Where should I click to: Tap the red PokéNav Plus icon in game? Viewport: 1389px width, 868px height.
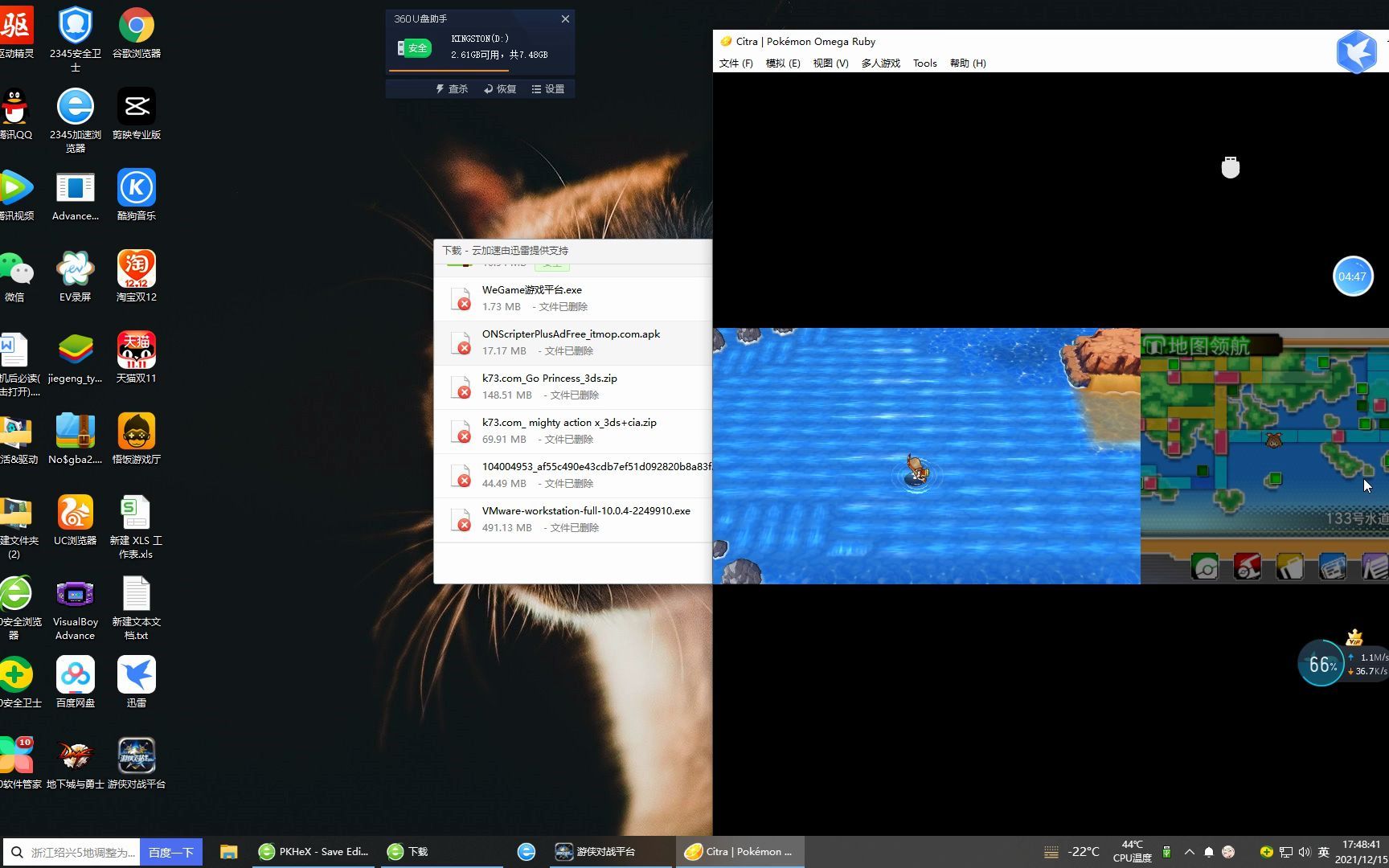coord(1247,567)
